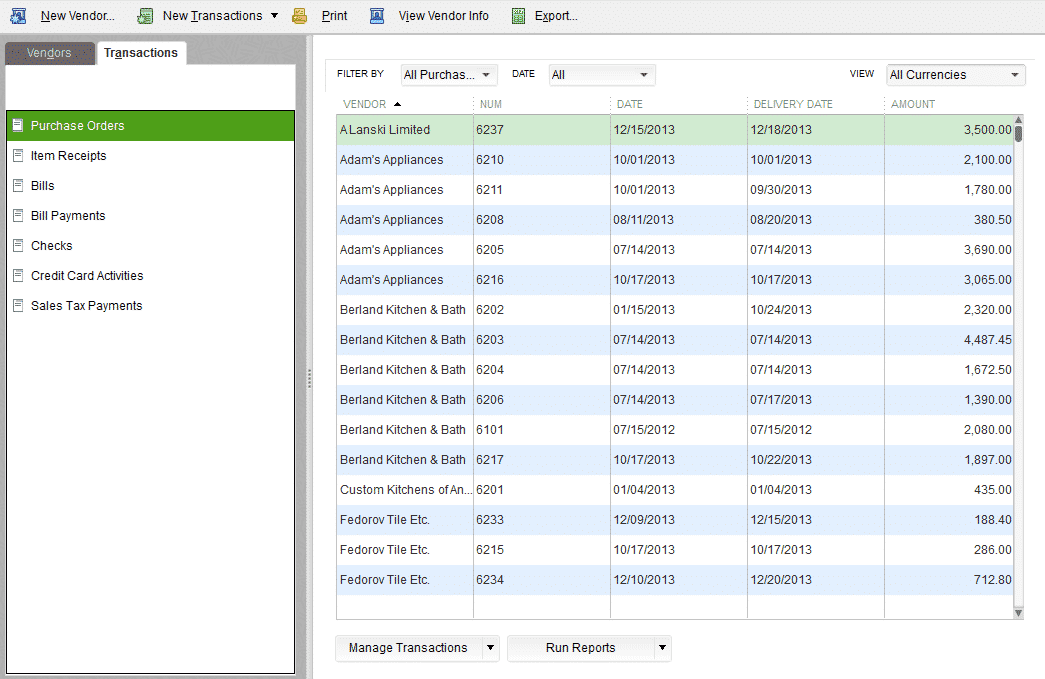This screenshot has width=1045, height=679.
Task: Click the table scroll down arrow
Action: (1018, 612)
